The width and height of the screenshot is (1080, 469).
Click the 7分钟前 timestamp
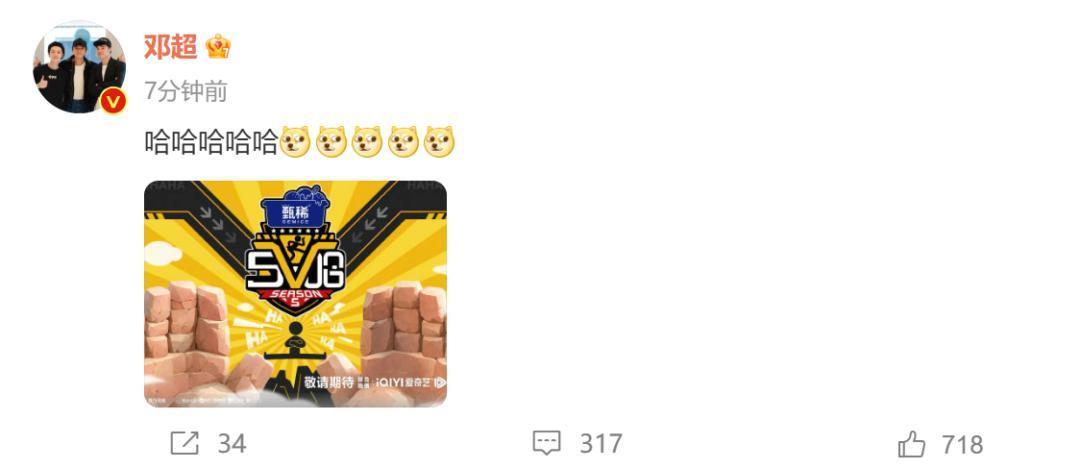pyautogui.click(x=186, y=92)
